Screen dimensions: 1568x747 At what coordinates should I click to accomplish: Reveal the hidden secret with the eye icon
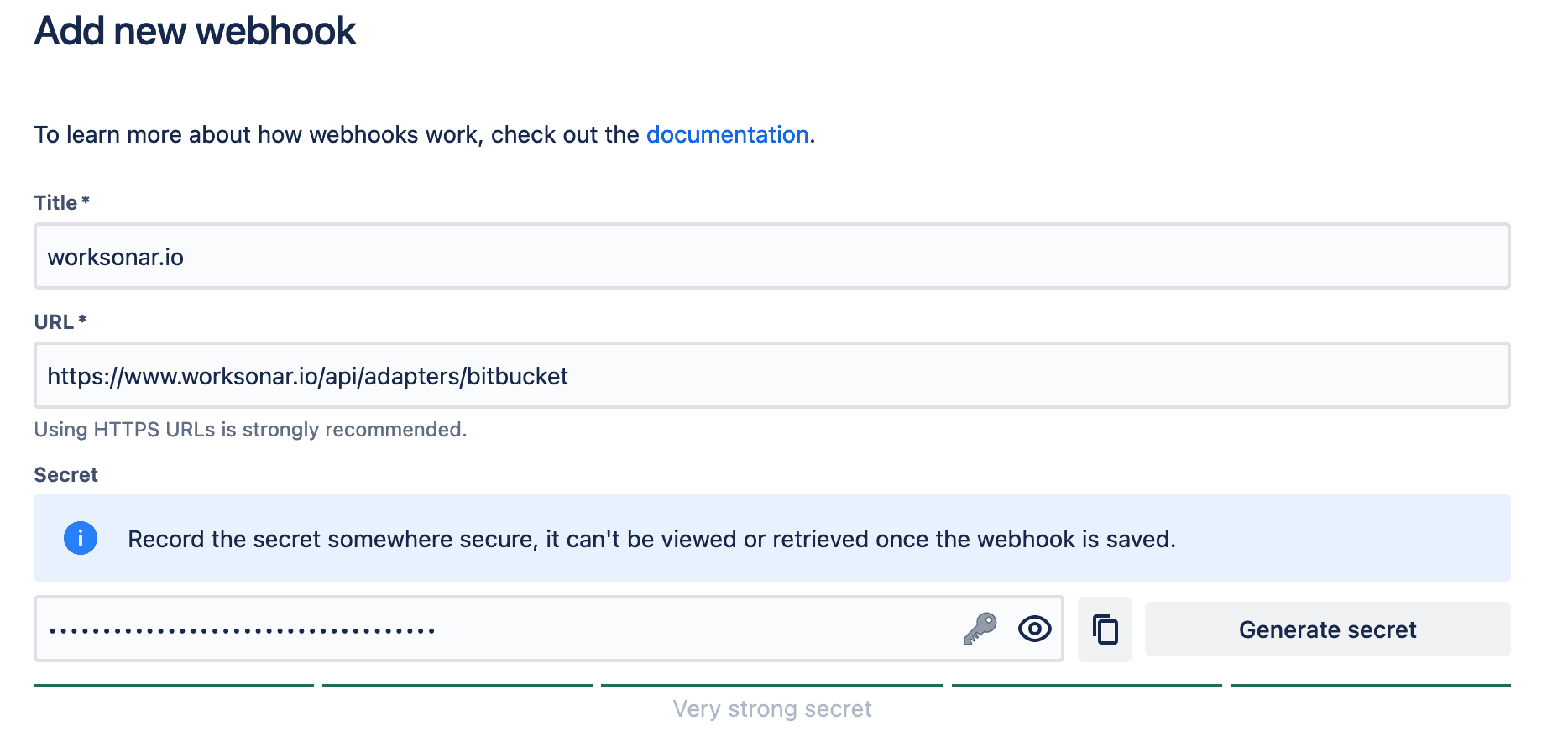point(1034,628)
